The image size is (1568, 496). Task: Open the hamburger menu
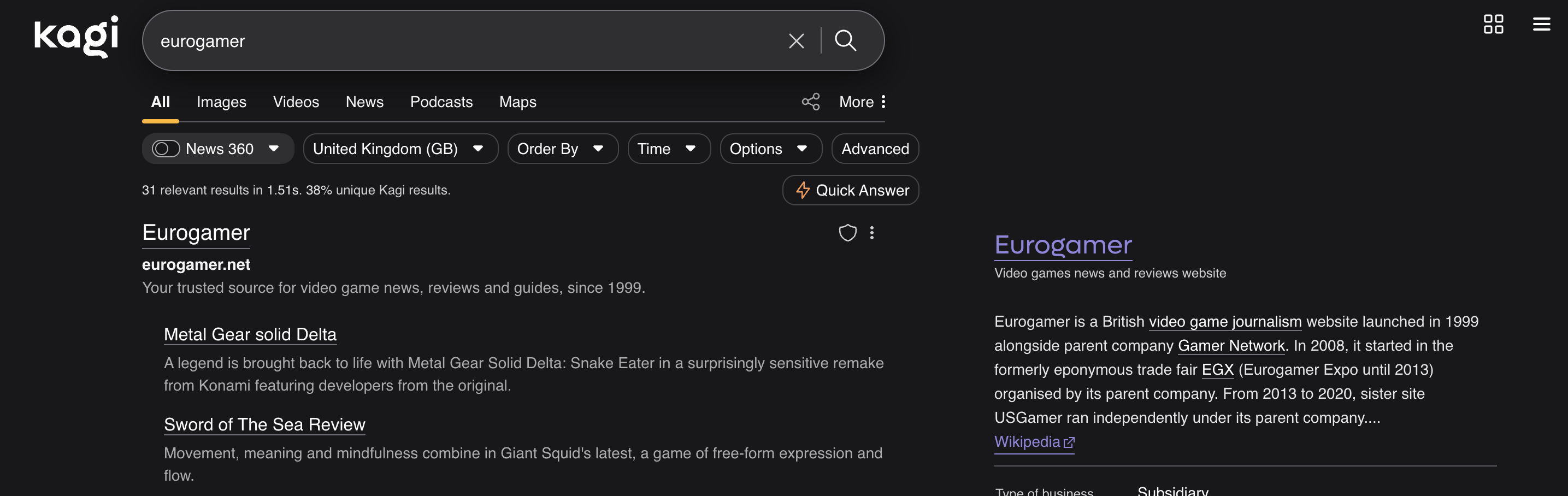[1541, 25]
